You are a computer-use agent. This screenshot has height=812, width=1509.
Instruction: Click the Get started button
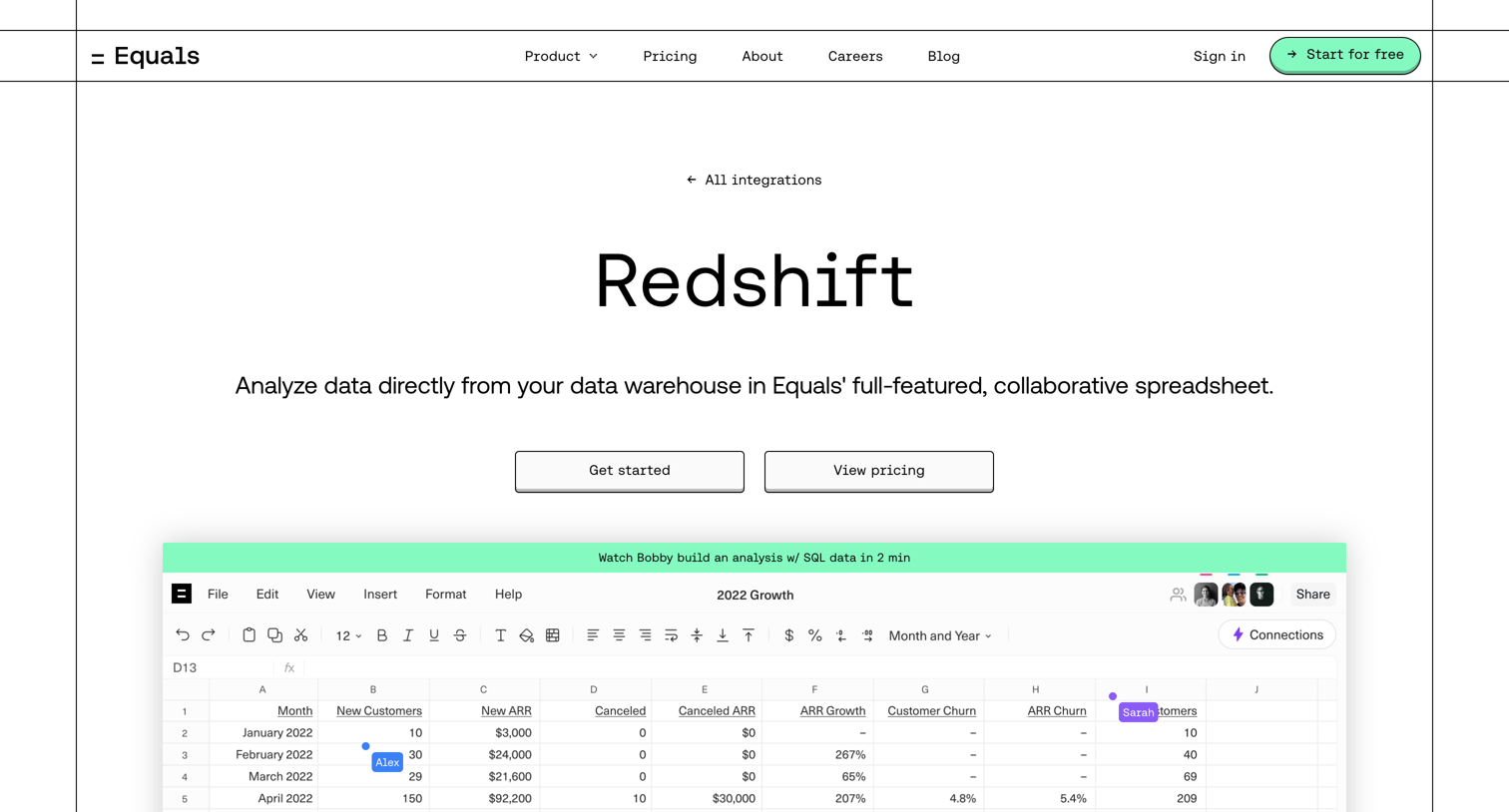(630, 471)
